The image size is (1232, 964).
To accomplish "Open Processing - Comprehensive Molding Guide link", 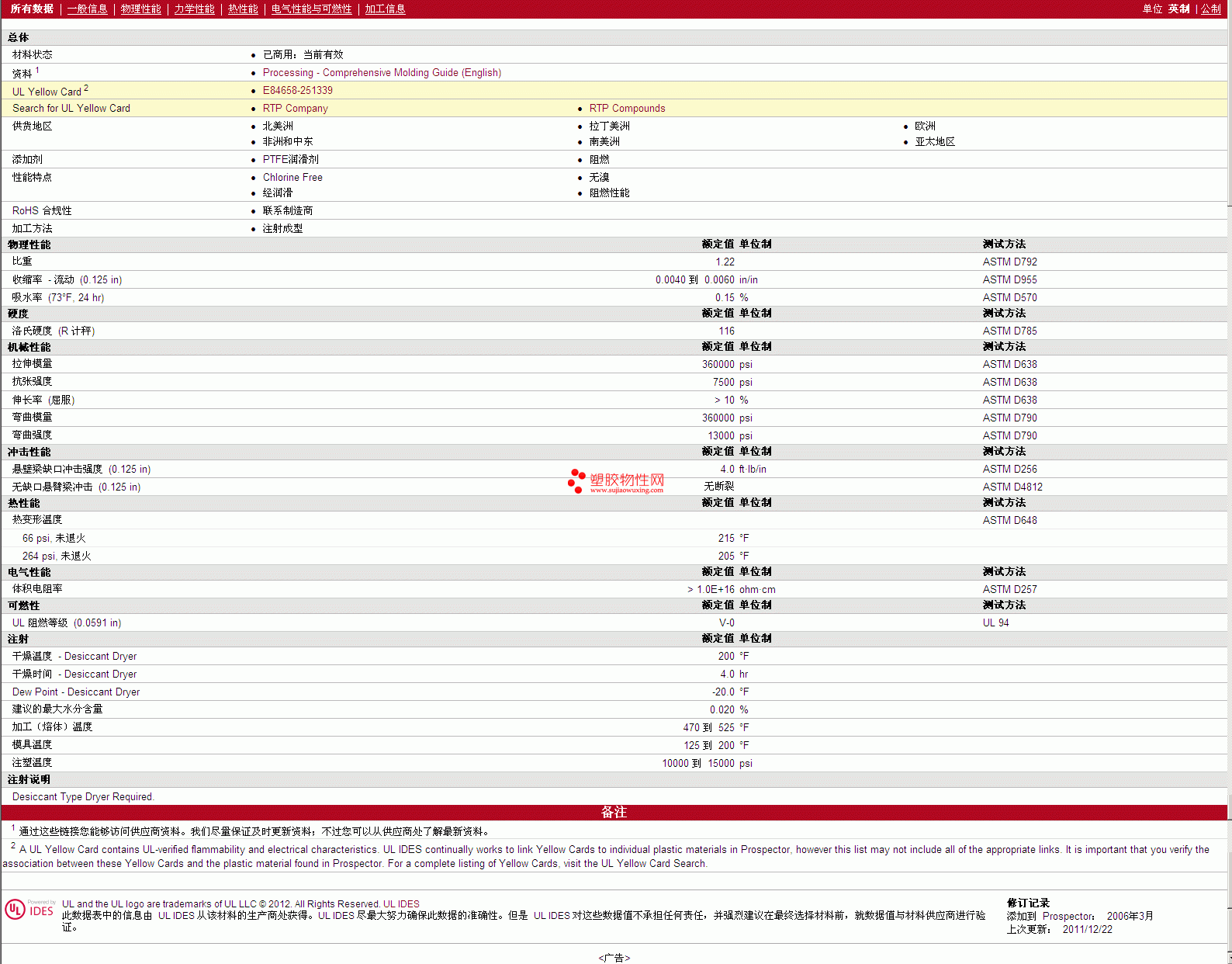I will 382,72.
